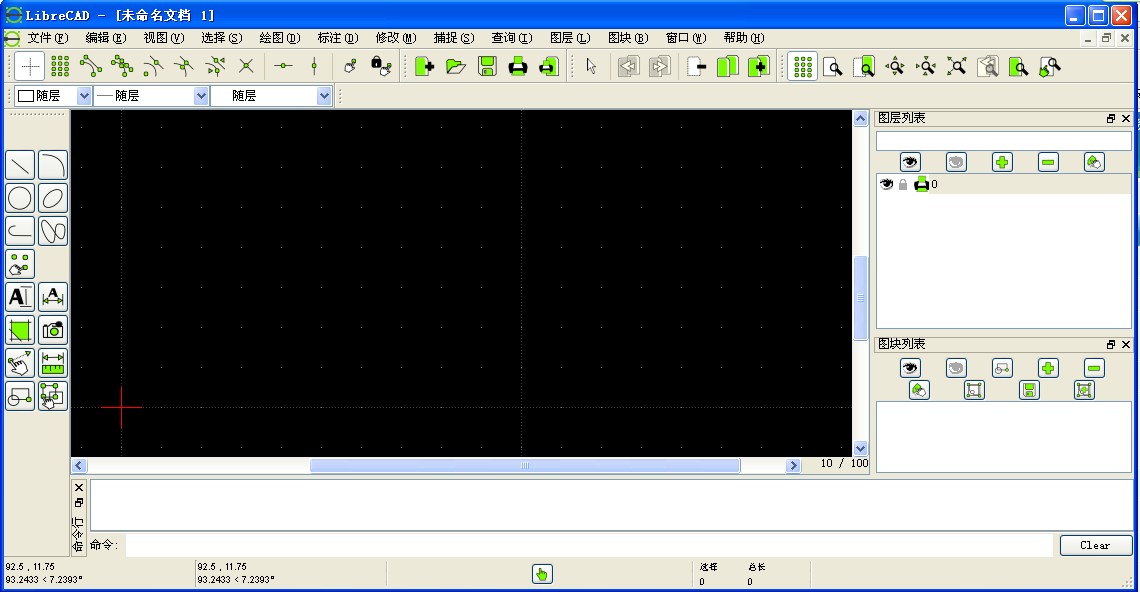Click the horizontal scrollbar thumb under canvas
Viewport: 1140px width, 592px height.
525,466
